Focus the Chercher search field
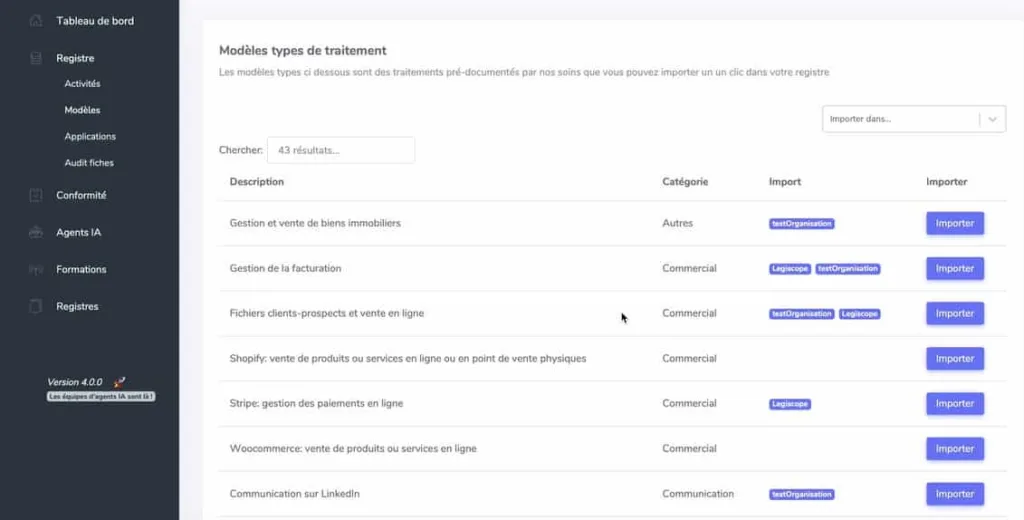Screen dimensions: 1024x520 tap(340, 150)
